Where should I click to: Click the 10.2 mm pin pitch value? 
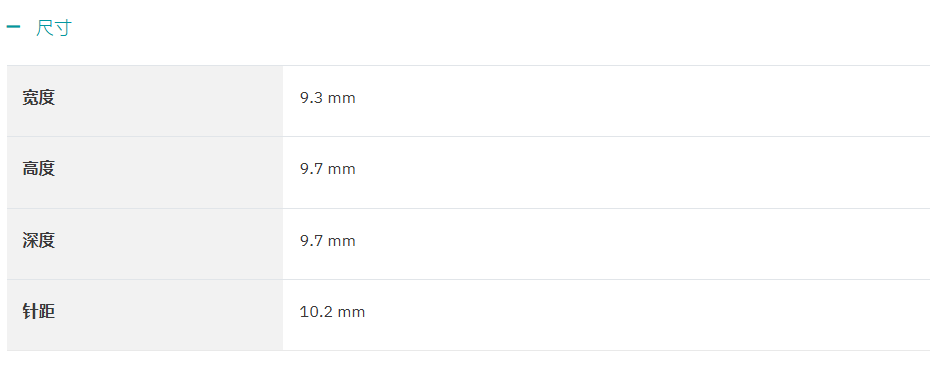[x=333, y=312]
